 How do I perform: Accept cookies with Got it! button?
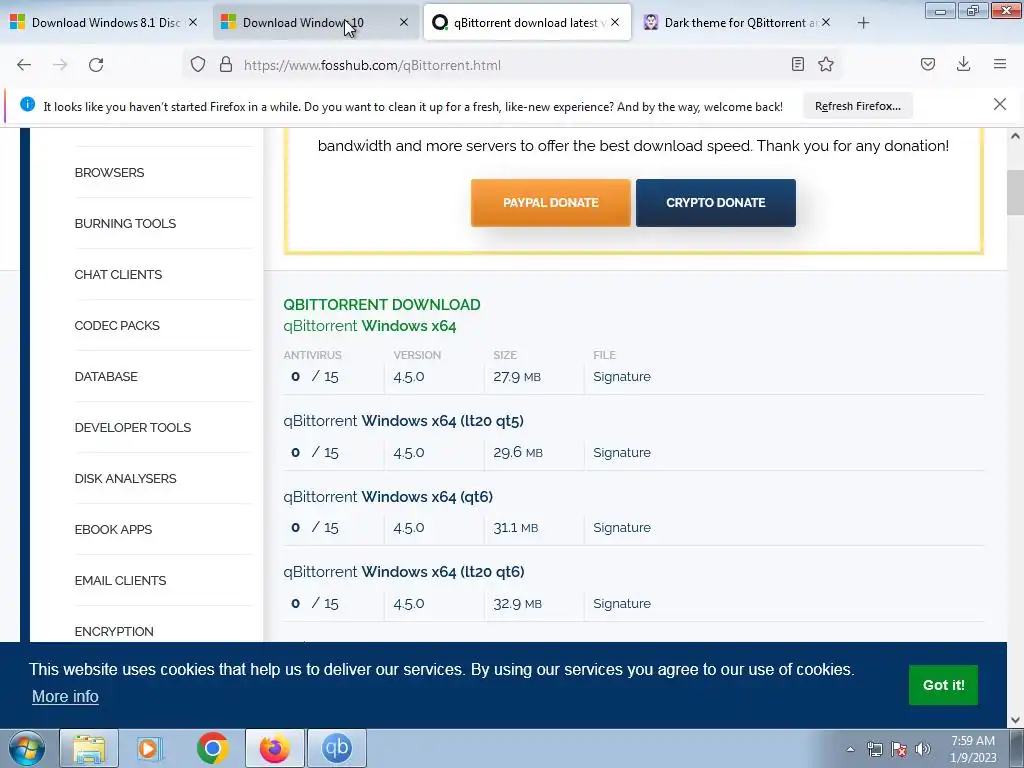pyautogui.click(x=943, y=685)
